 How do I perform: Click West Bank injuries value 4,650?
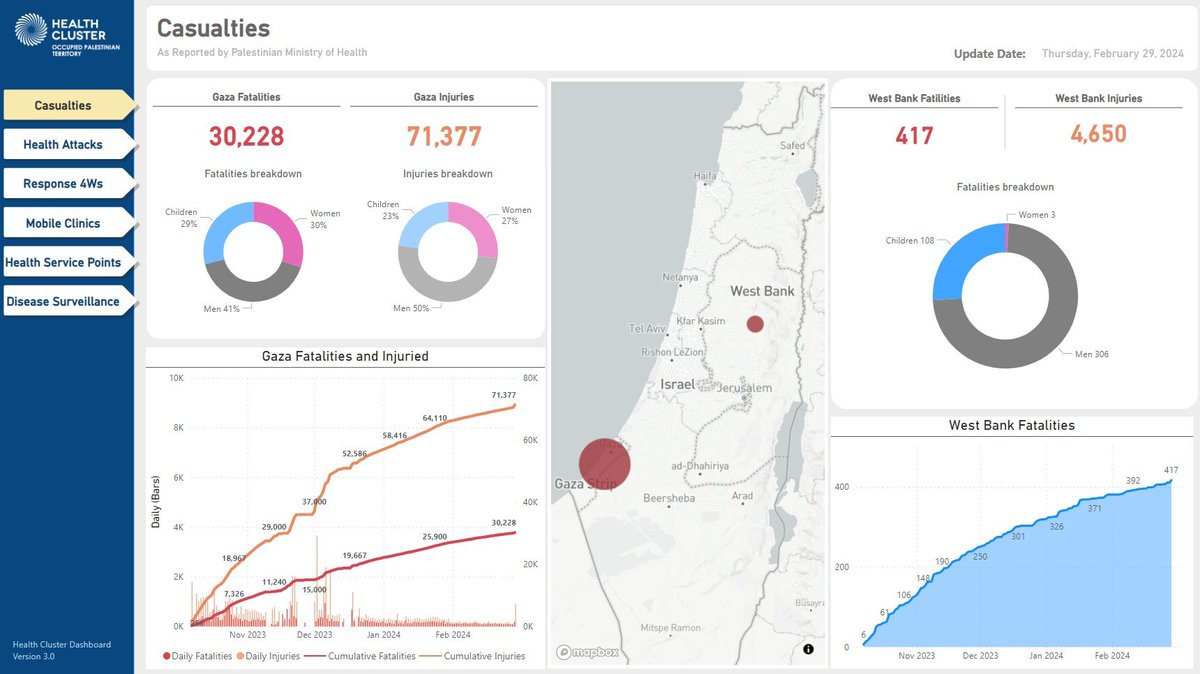[x=1098, y=134]
